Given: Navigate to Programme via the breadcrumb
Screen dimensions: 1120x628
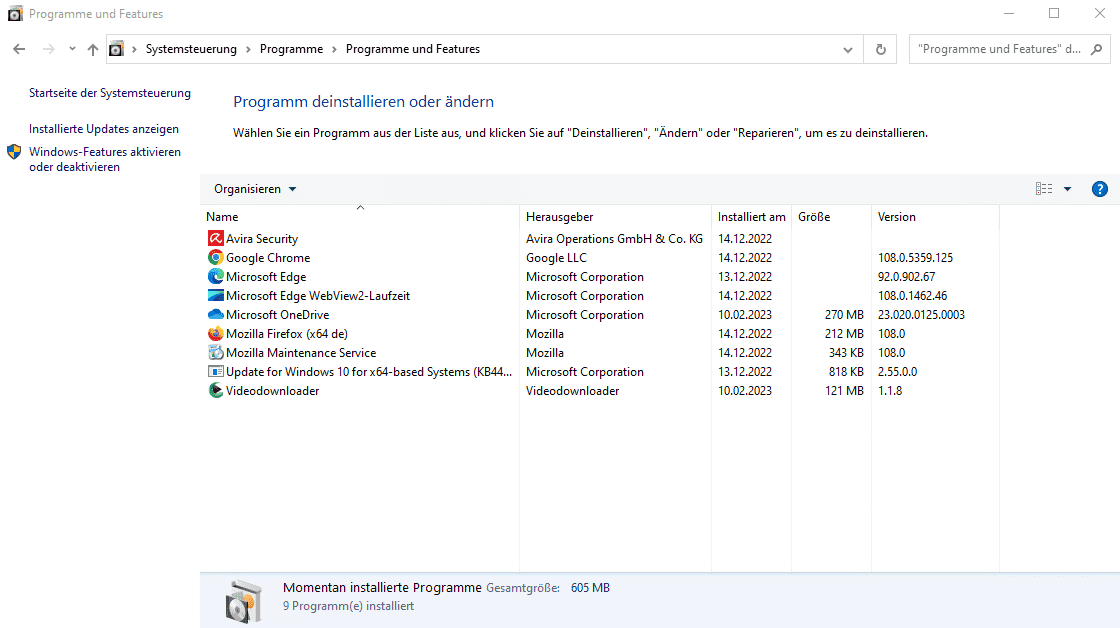Looking at the screenshot, I should 291,48.
